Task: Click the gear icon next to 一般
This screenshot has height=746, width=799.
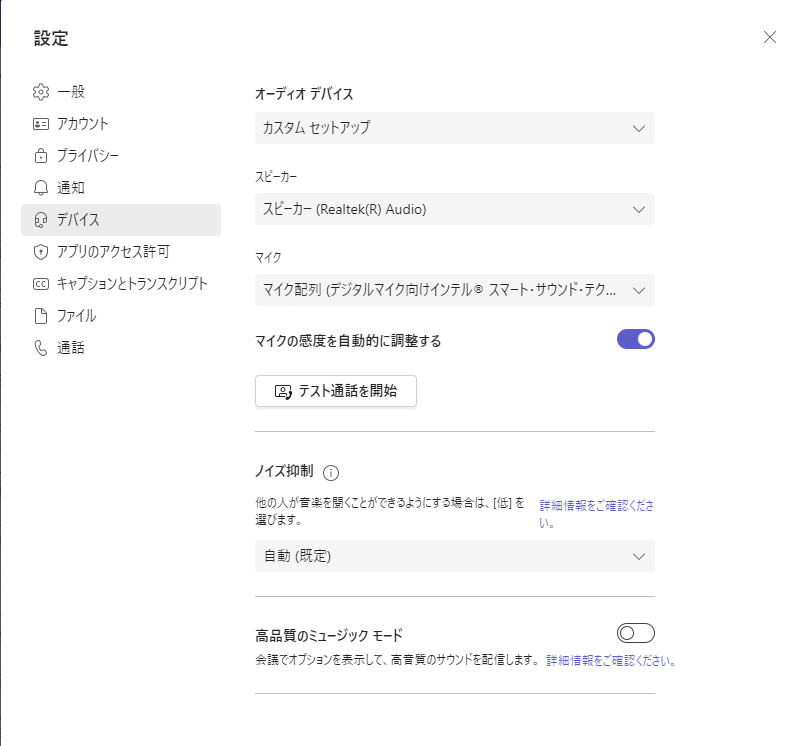Action: point(41,92)
